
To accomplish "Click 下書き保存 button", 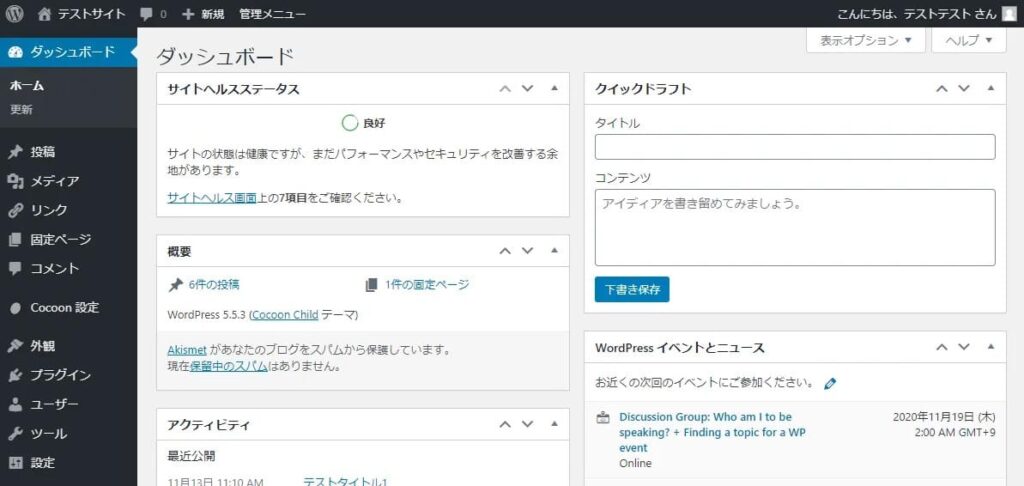I will (632, 289).
